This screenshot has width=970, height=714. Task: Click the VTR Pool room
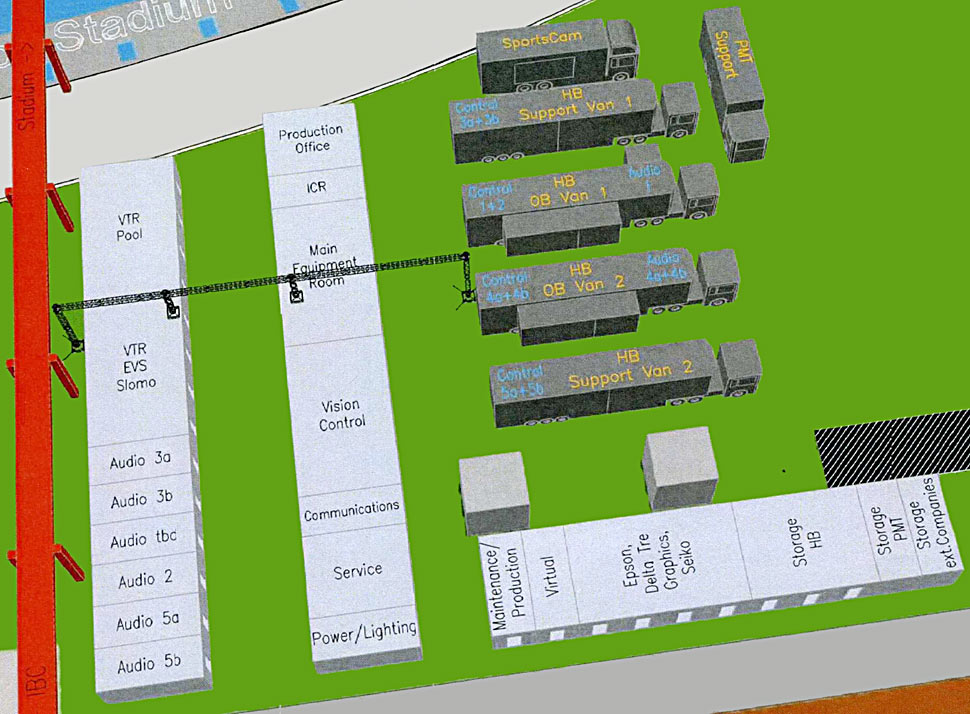(131, 226)
